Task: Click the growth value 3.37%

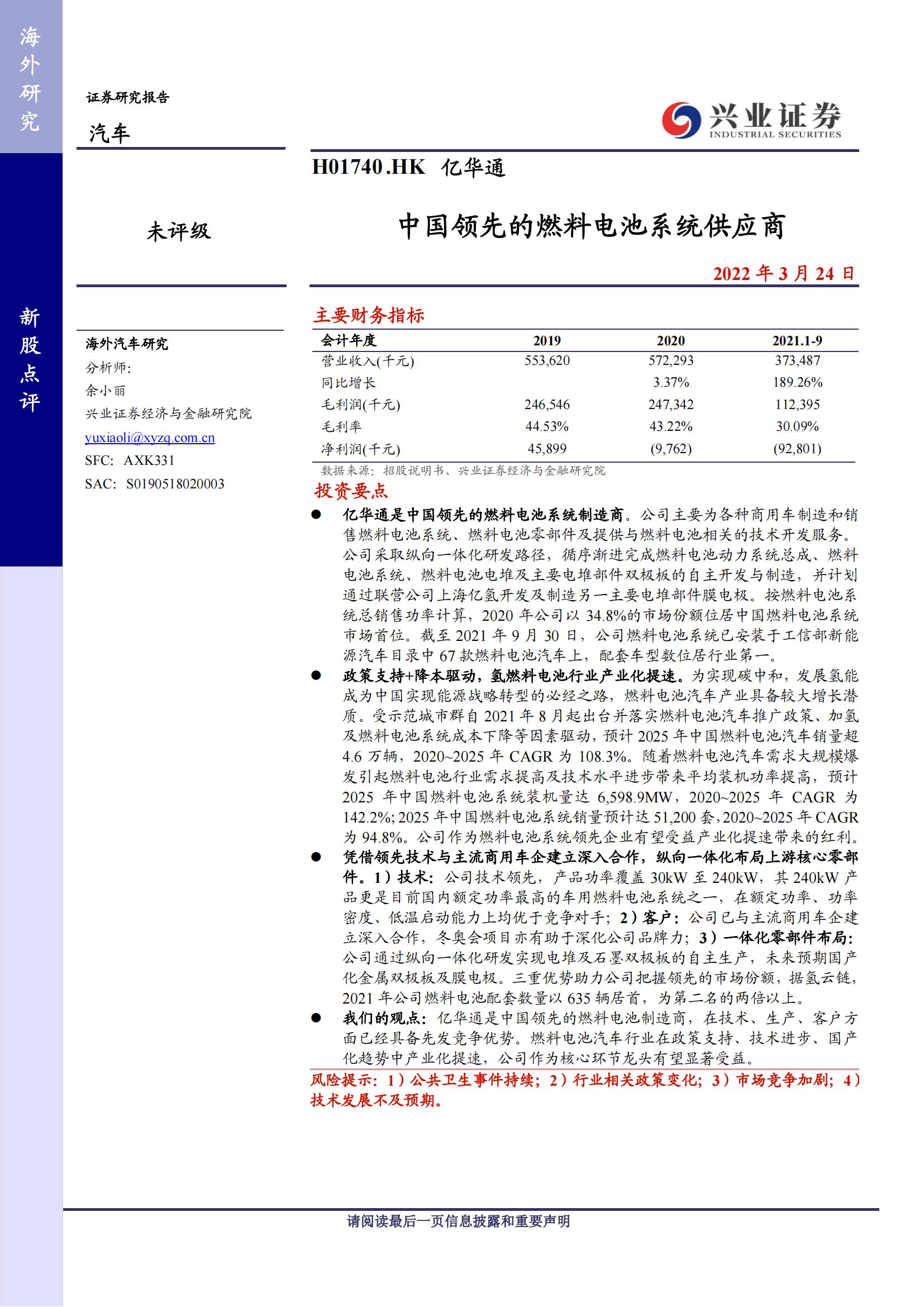Action: [671, 382]
